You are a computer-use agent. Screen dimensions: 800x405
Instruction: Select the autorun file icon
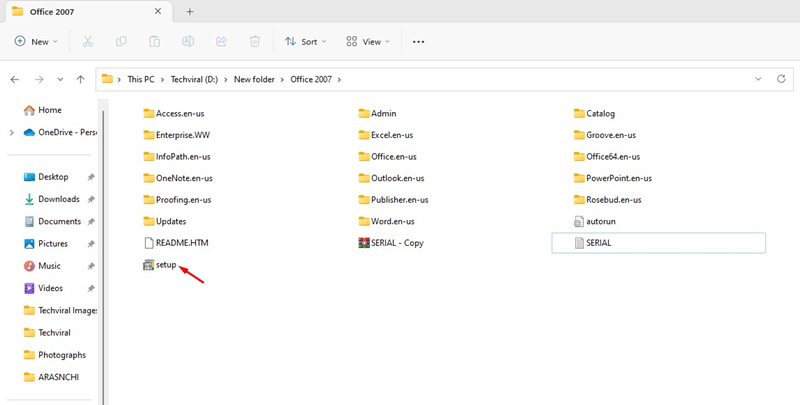[579, 221]
